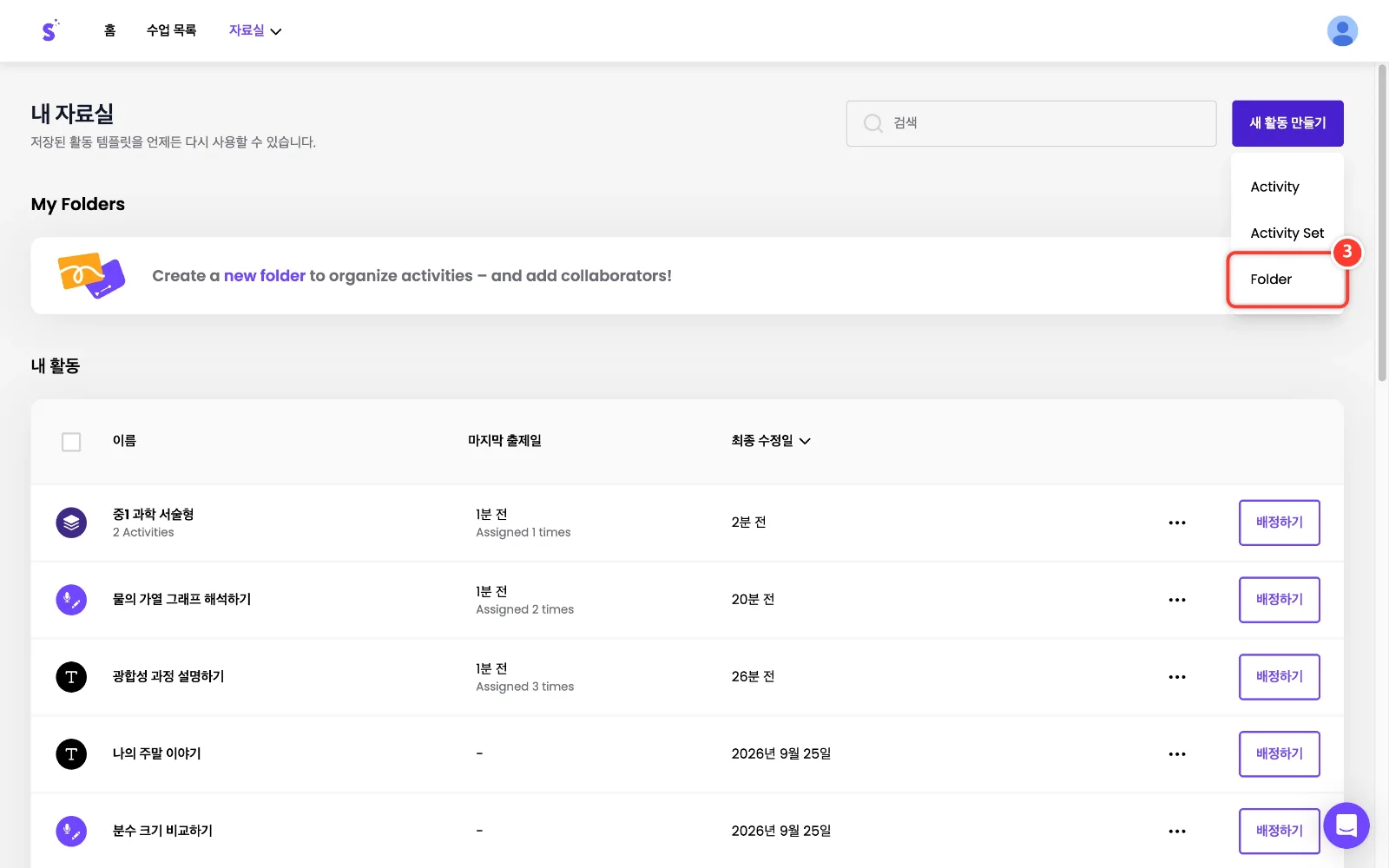
Task: Click the purple S logo icon
Action: click(50, 30)
